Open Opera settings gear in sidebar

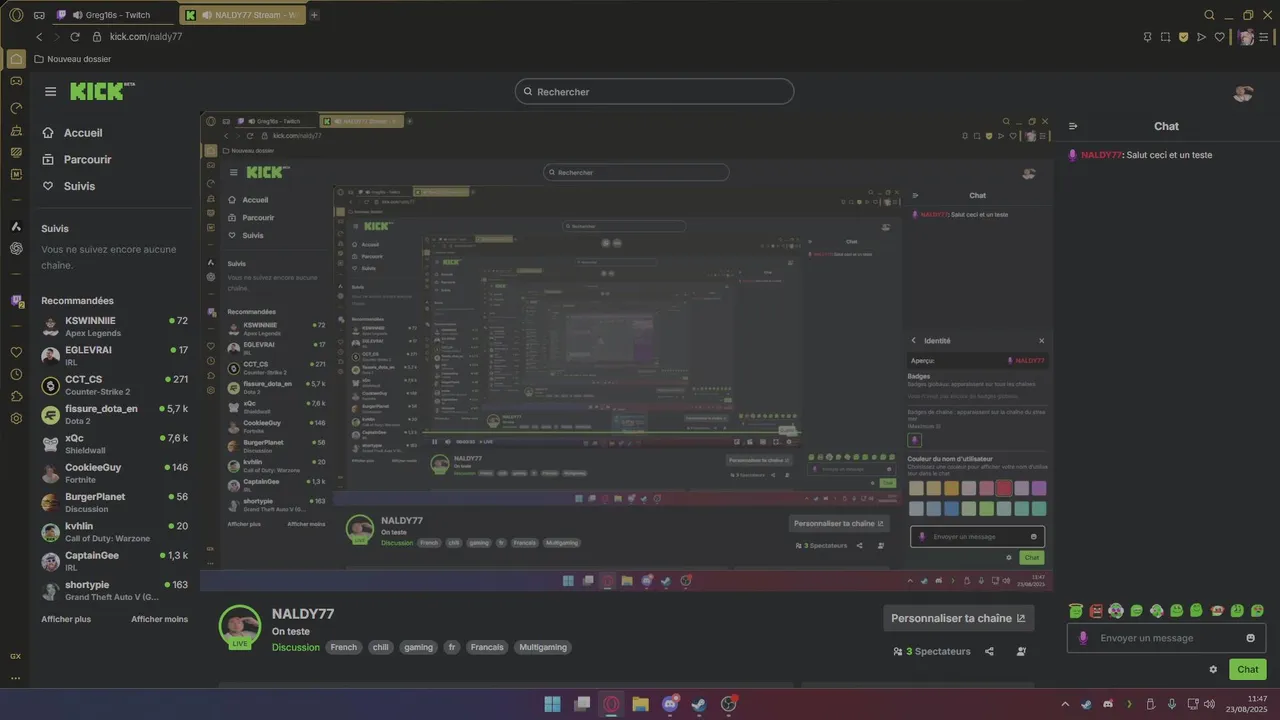[x=16, y=418]
